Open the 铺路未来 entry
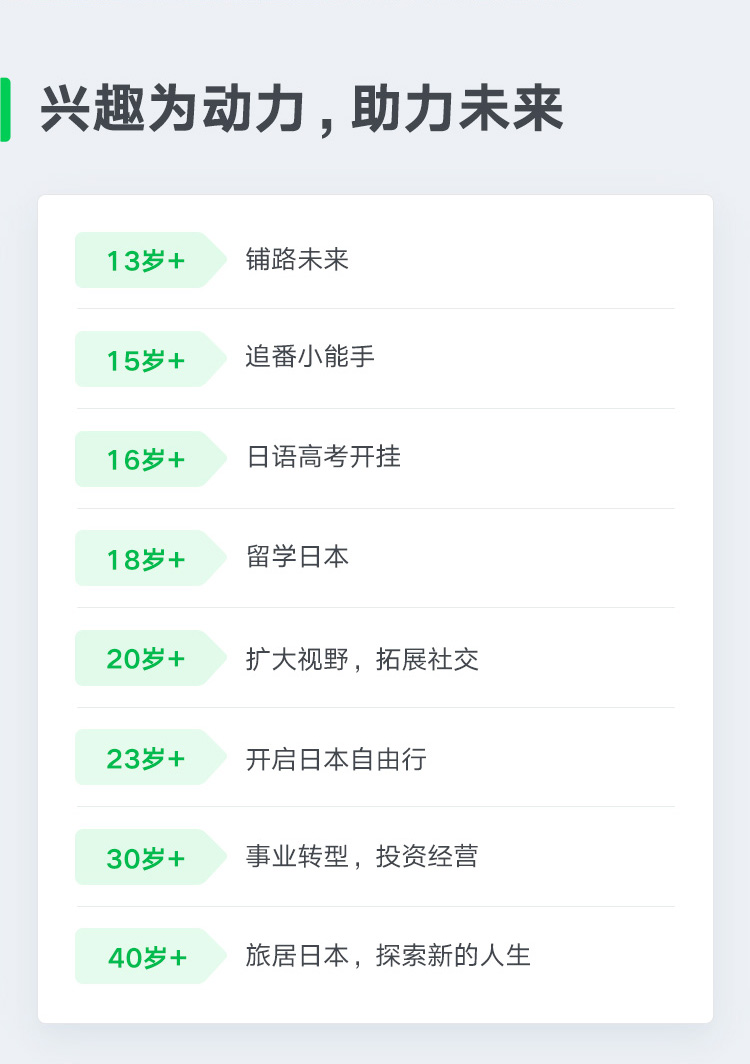 (x=297, y=259)
